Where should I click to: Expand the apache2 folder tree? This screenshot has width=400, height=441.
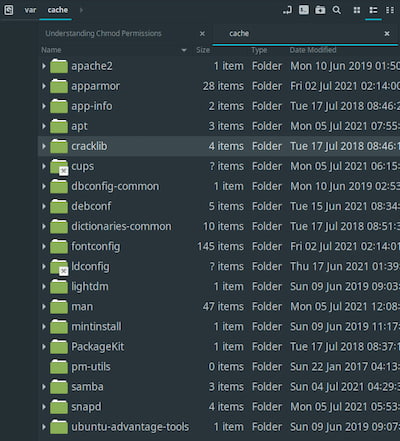[x=44, y=66]
